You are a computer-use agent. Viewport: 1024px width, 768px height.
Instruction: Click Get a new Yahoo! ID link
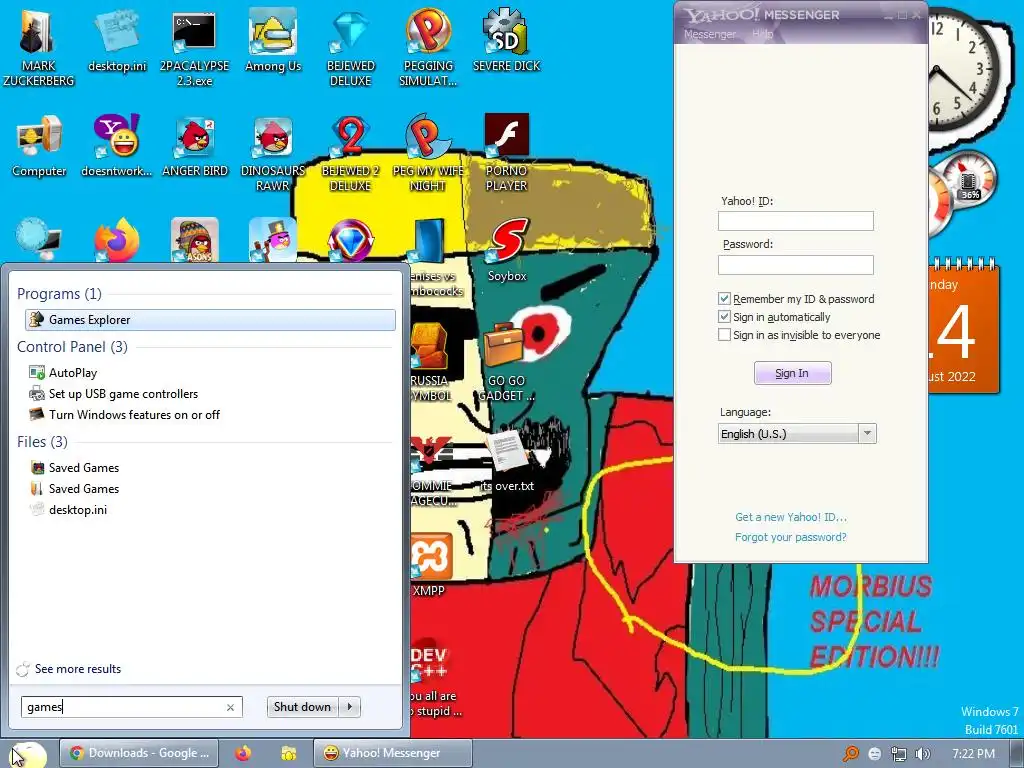(x=791, y=517)
